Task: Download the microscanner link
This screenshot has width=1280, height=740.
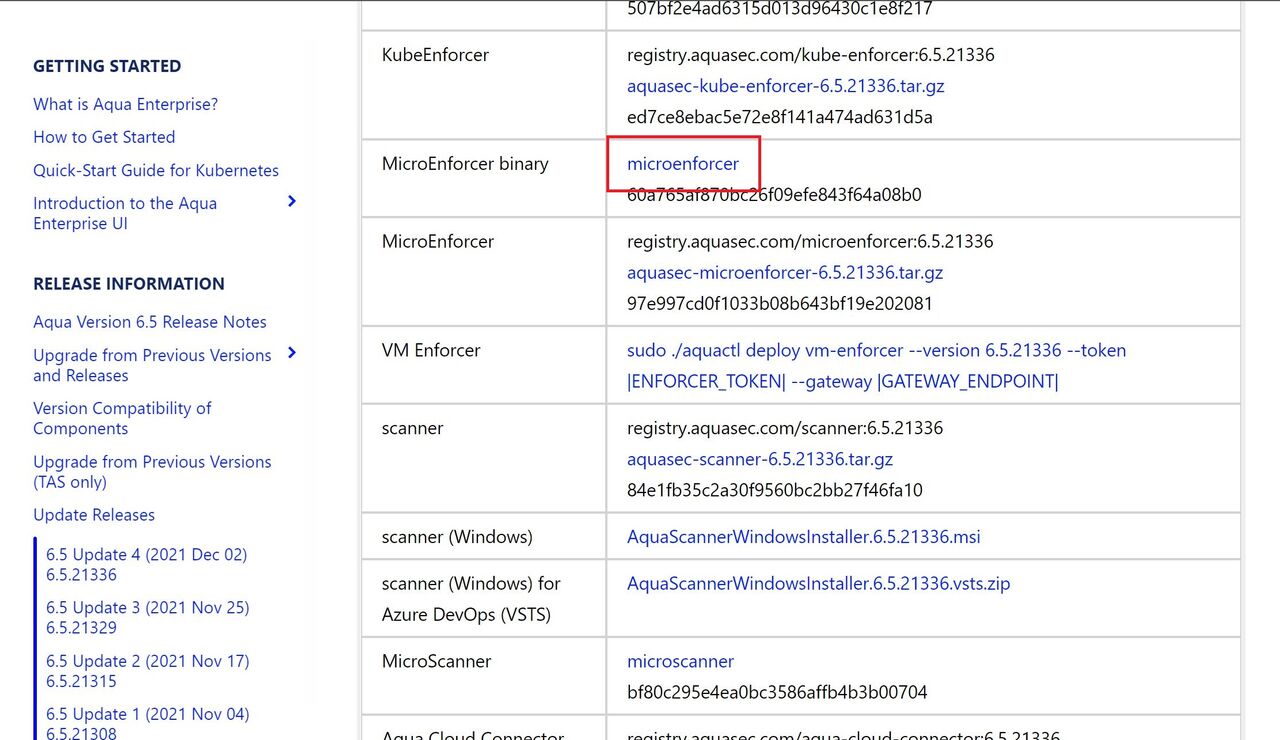Action: (x=680, y=661)
